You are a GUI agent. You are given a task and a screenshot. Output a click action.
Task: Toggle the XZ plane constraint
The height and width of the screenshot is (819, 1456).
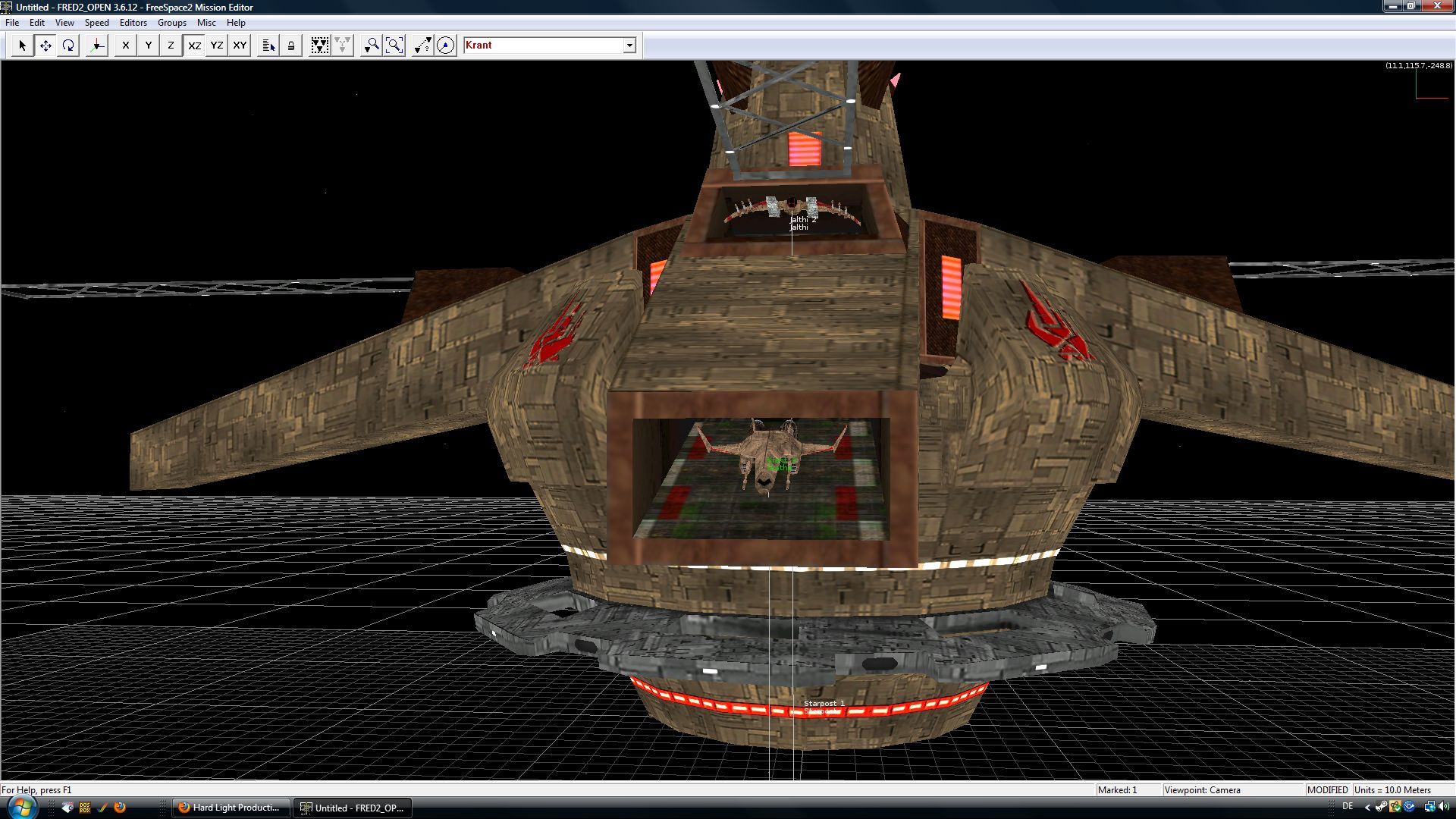pos(194,45)
